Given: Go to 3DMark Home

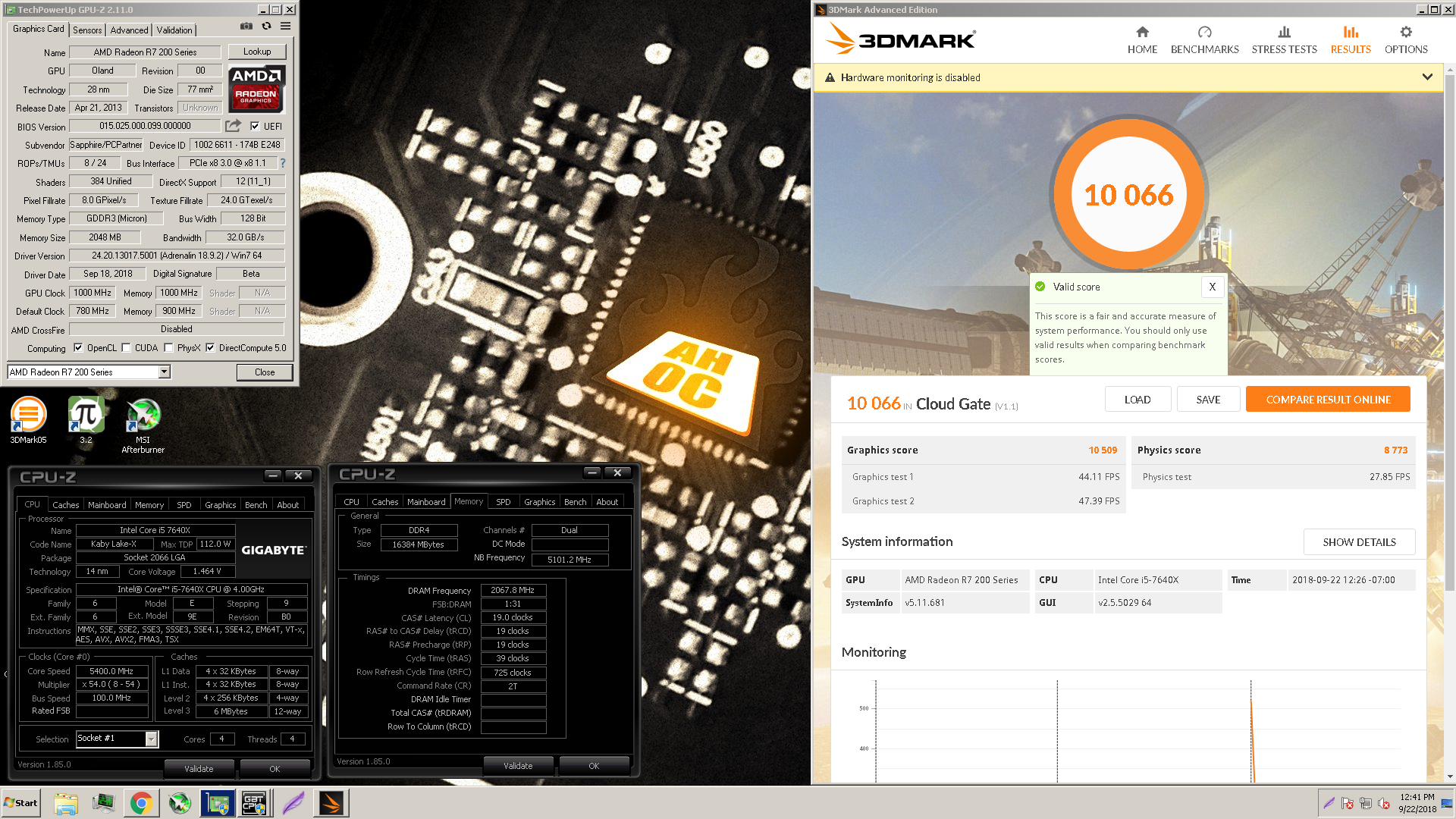Looking at the screenshot, I should tap(1142, 40).
